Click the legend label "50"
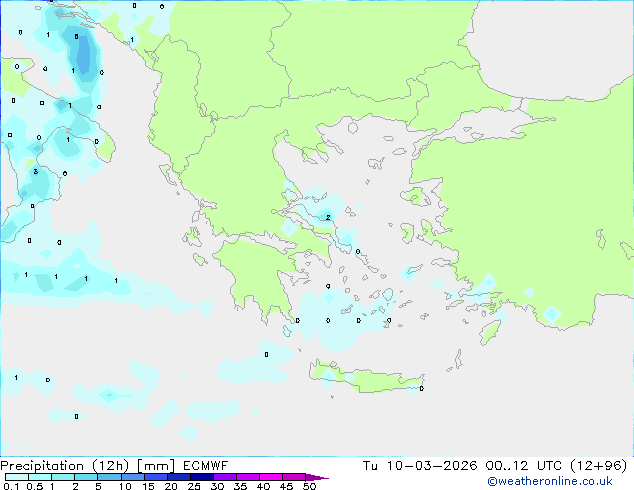 [310, 486]
